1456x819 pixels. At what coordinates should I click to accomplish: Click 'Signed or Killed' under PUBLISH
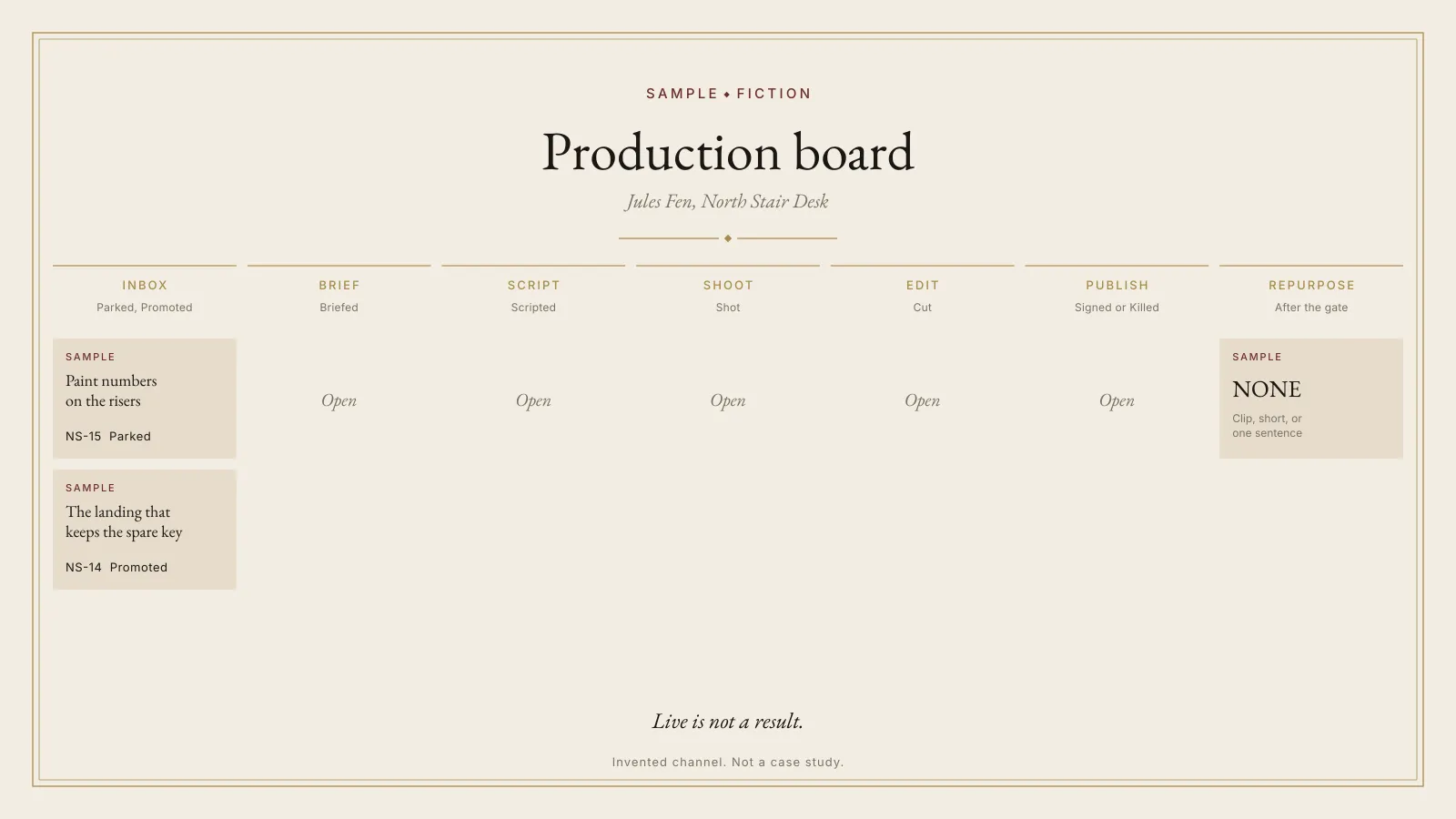coord(1117,308)
